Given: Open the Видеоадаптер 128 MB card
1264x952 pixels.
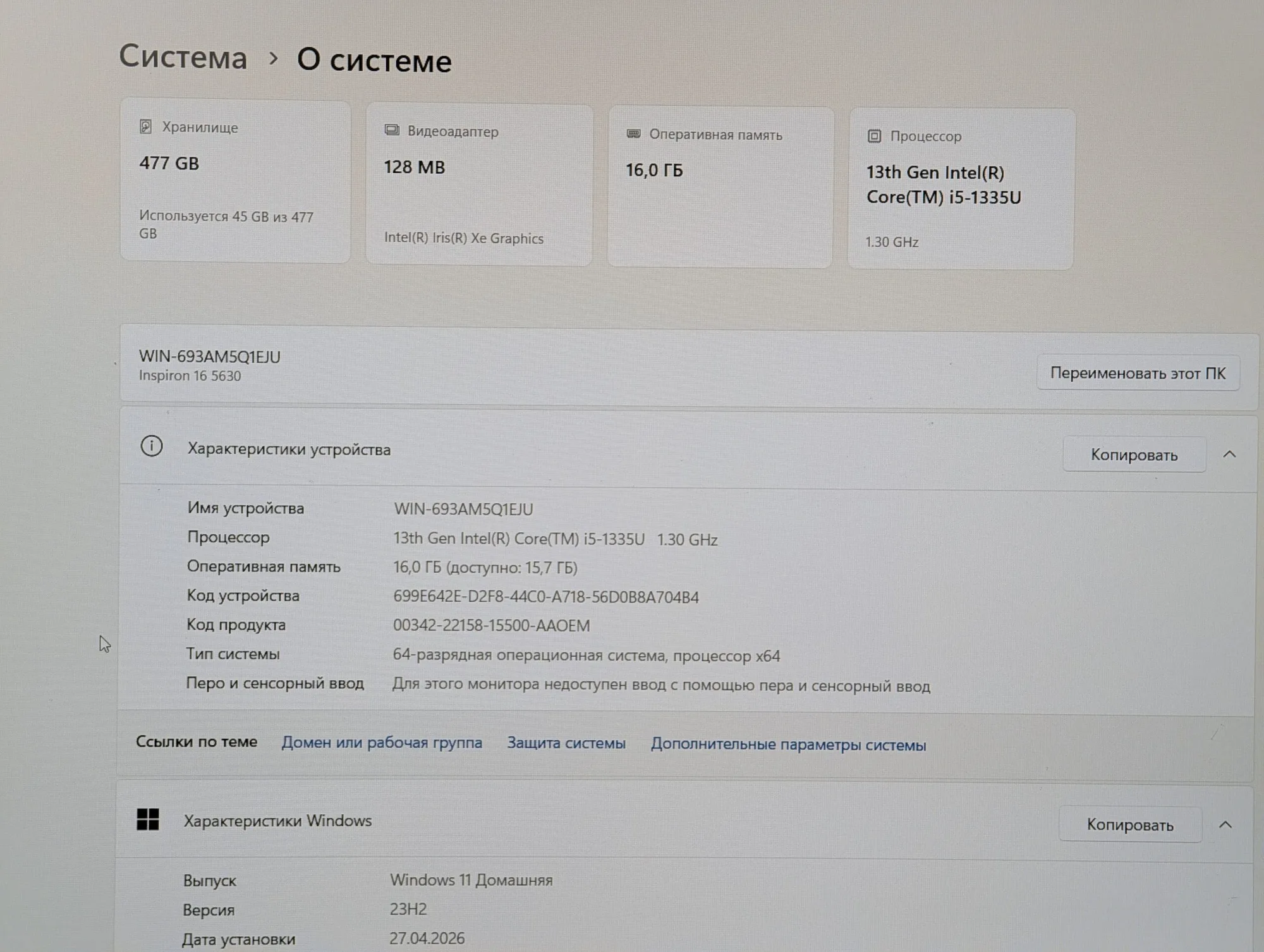Looking at the screenshot, I should click(480, 185).
